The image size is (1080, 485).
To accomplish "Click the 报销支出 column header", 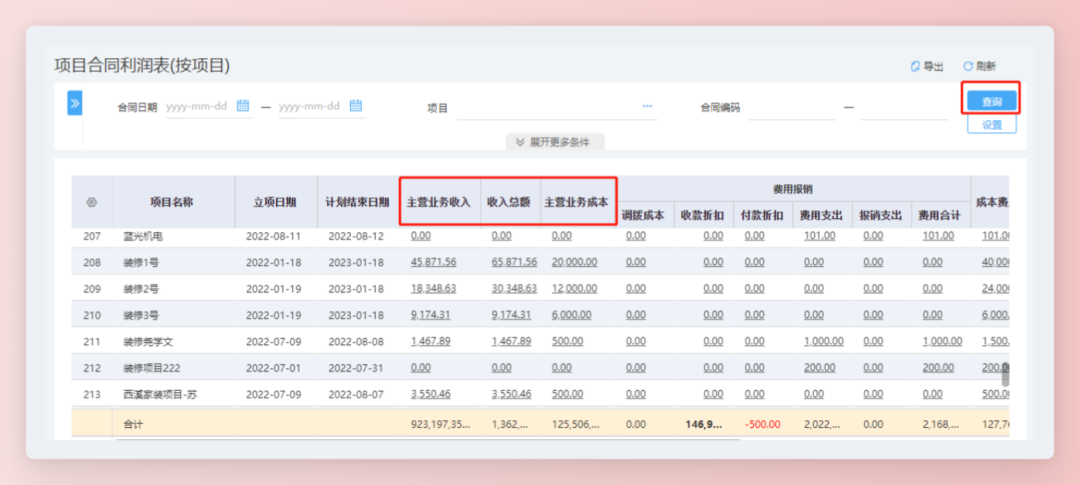I will pyautogui.click(x=881, y=215).
